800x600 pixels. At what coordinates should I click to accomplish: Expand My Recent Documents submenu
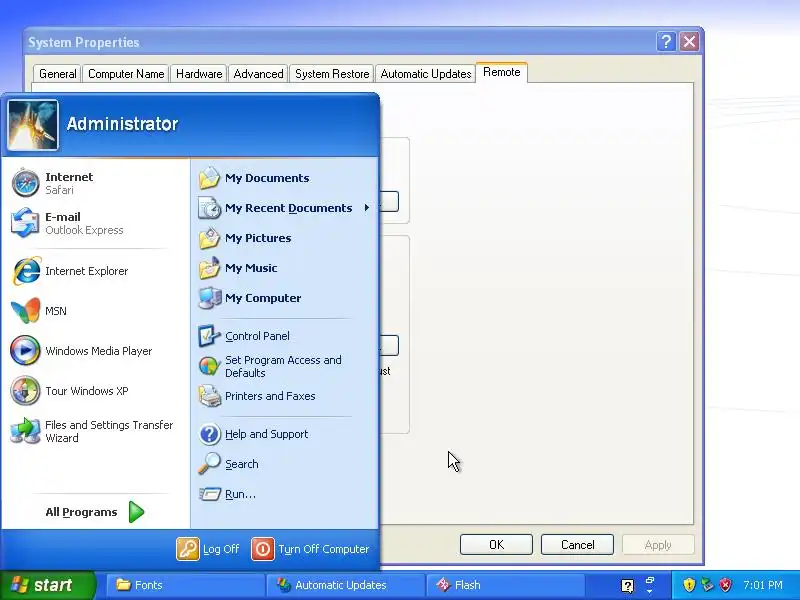click(x=284, y=208)
